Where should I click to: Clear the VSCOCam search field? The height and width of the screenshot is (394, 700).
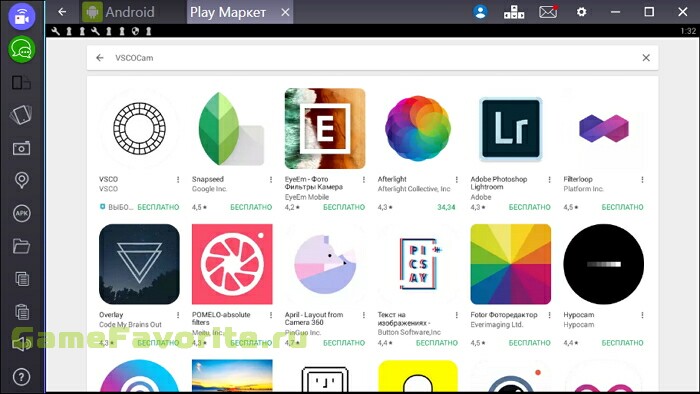click(x=646, y=58)
